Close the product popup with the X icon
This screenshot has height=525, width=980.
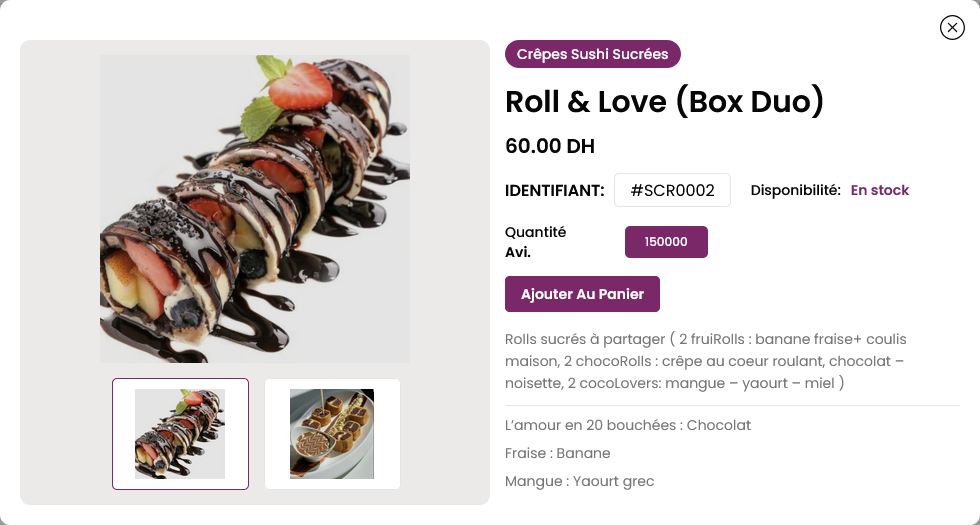click(952, 28)
